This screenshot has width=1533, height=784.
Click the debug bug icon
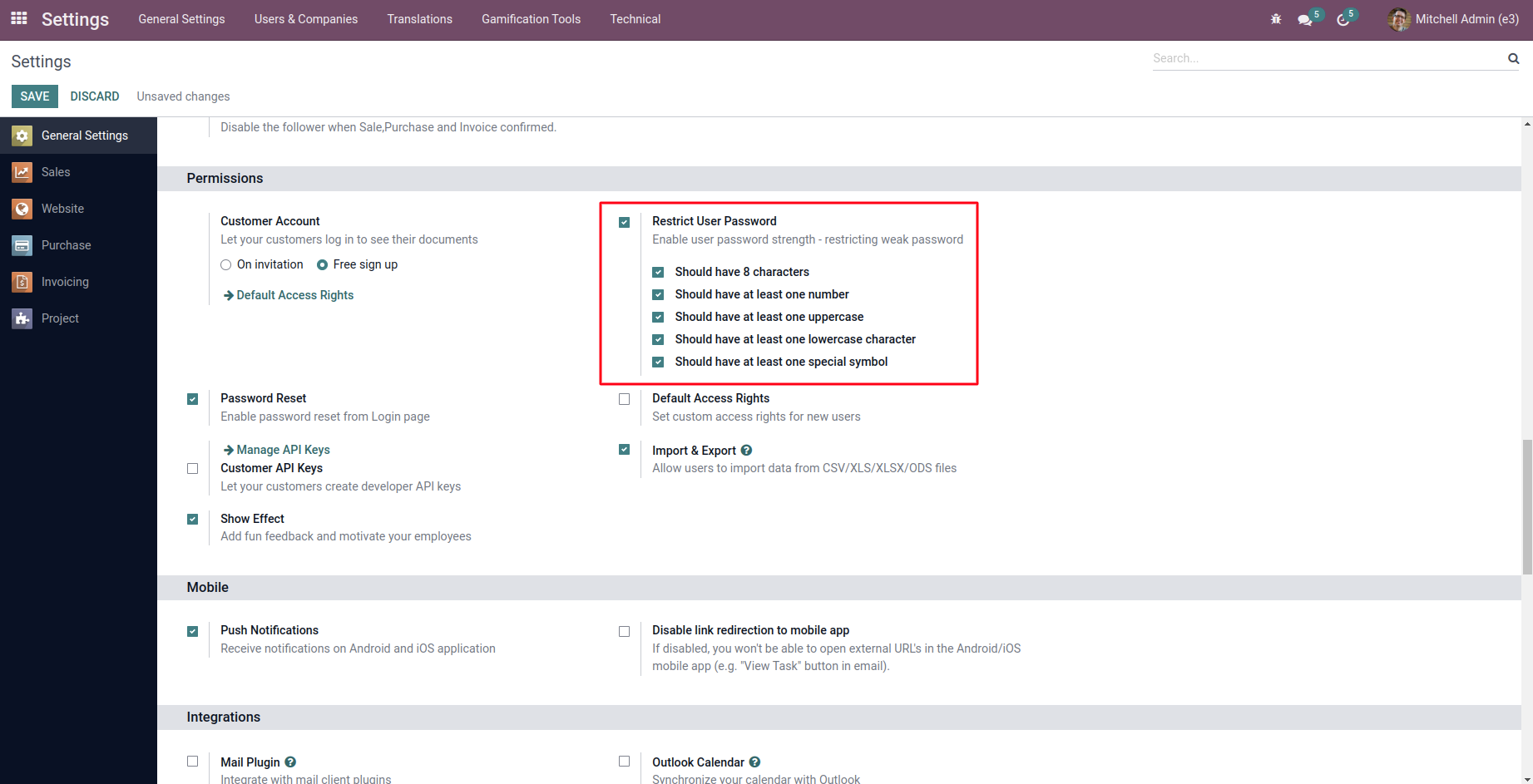[x=1276, y=19]
